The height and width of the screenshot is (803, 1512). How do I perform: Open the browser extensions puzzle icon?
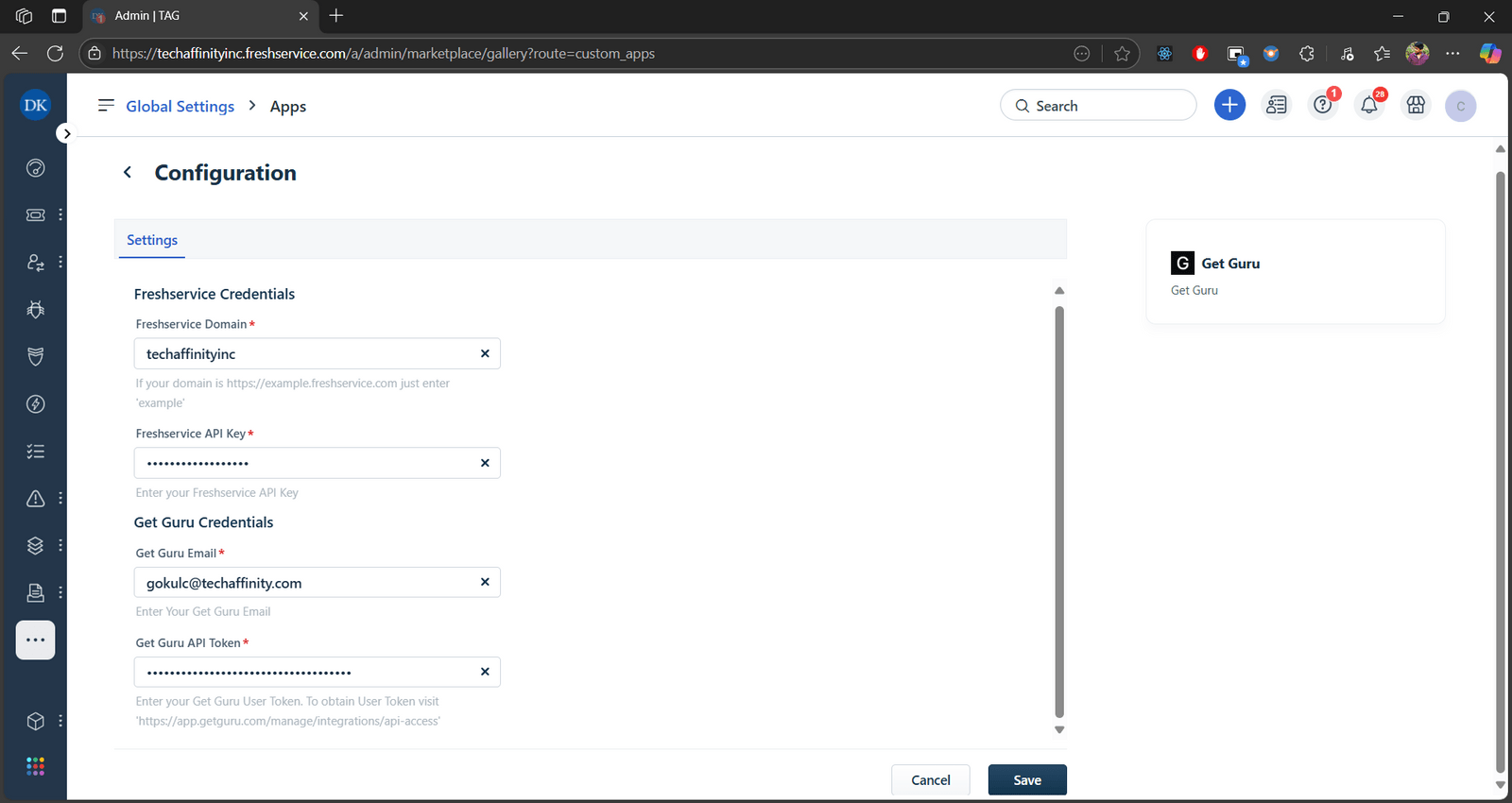(x=1307, y=54)
